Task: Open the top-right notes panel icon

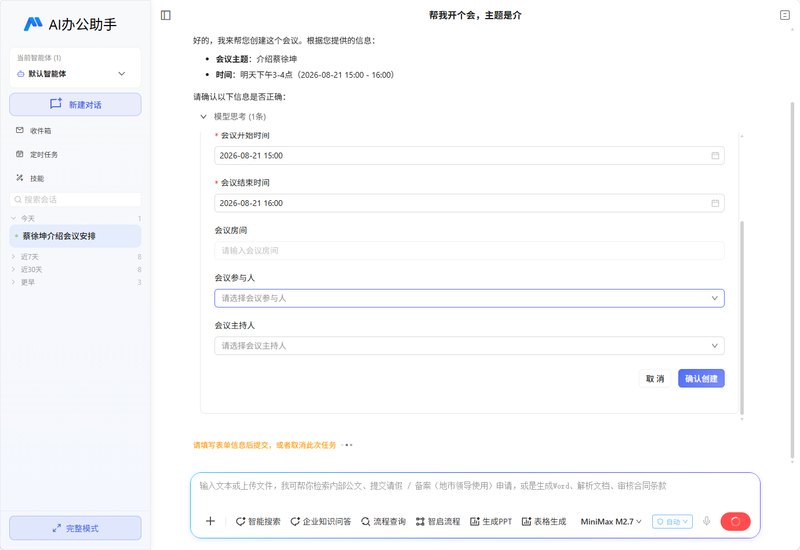Action: (x=785, y=15)
